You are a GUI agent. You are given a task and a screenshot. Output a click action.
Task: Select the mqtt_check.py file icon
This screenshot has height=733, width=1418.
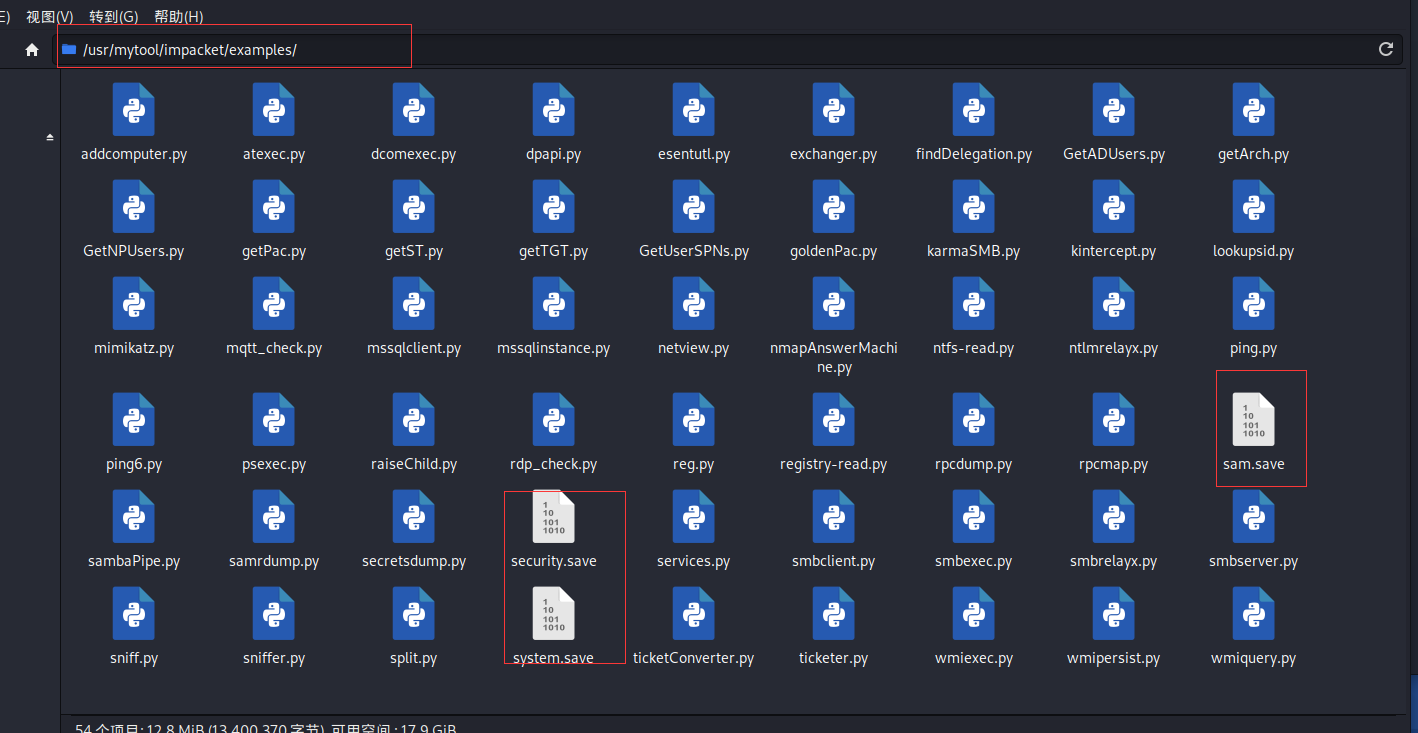(274, 304)
